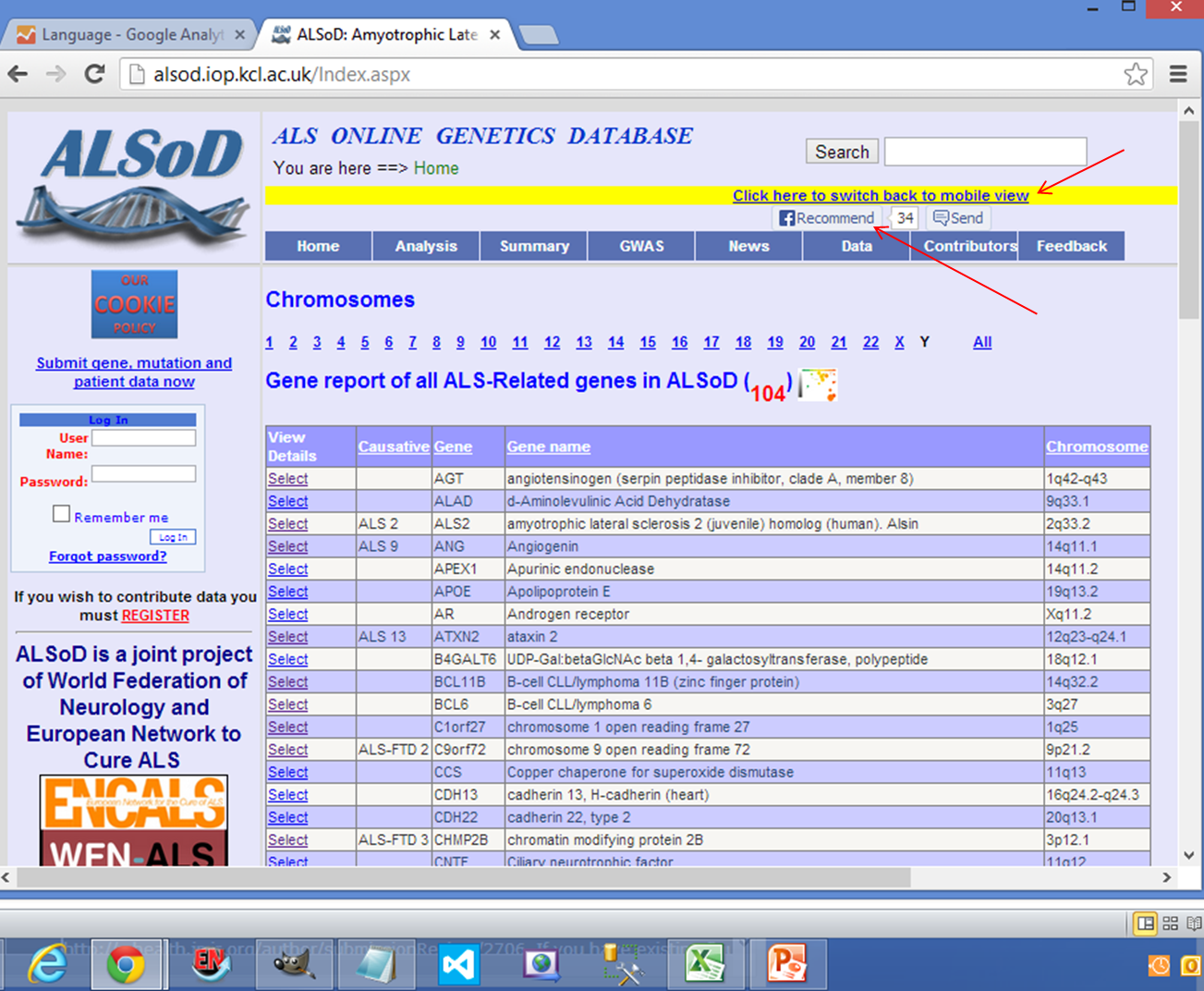Launch Excel from the taskbar

(705, 964)
